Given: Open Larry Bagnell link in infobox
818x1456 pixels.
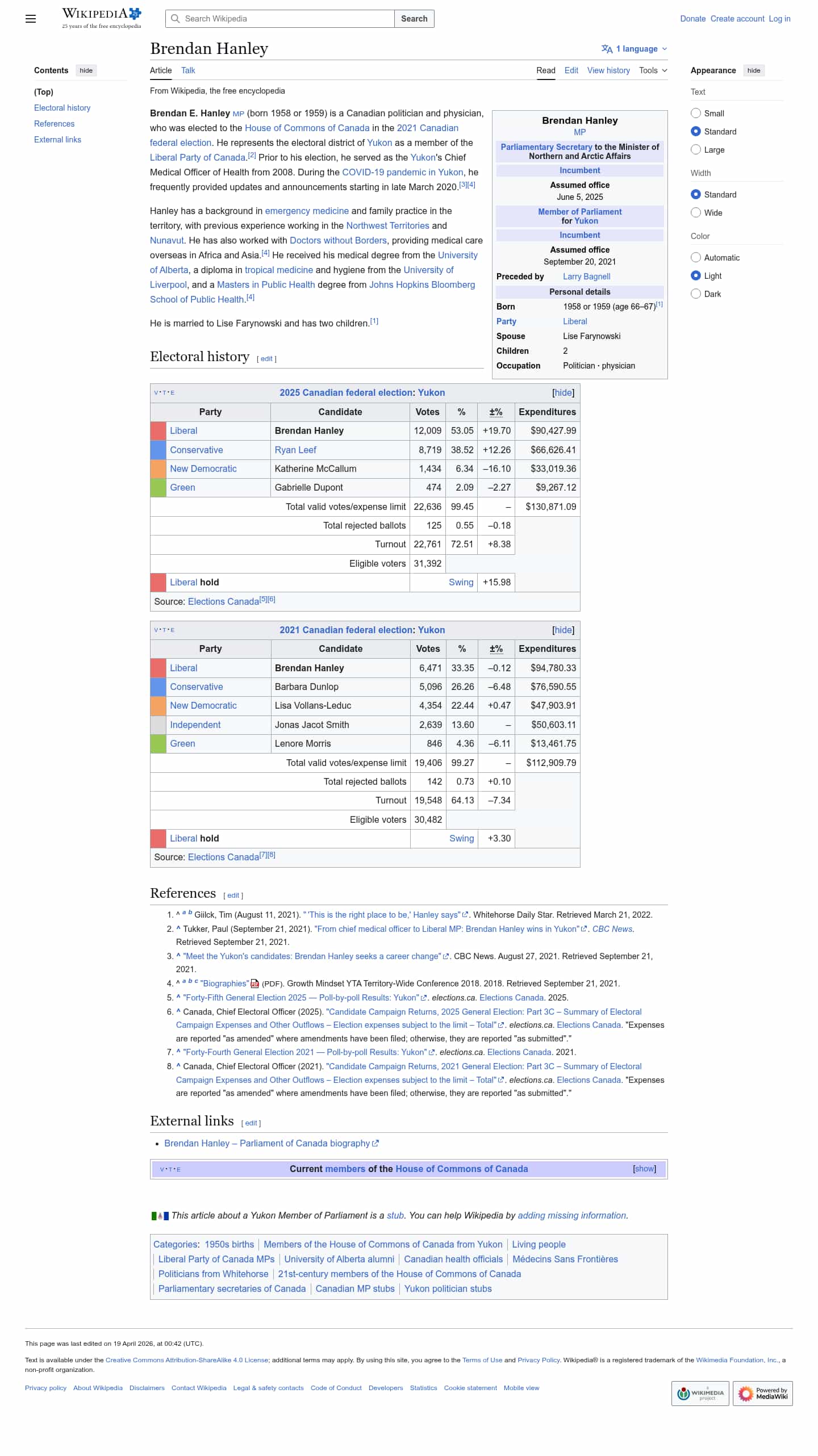Looking at the screenshot, I should pyautogui.click(x=587, y=277).
